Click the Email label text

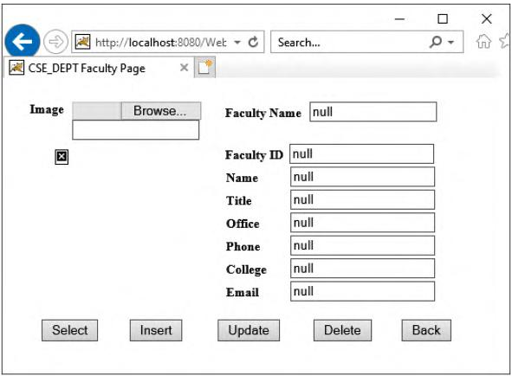[x=242, y=292]
